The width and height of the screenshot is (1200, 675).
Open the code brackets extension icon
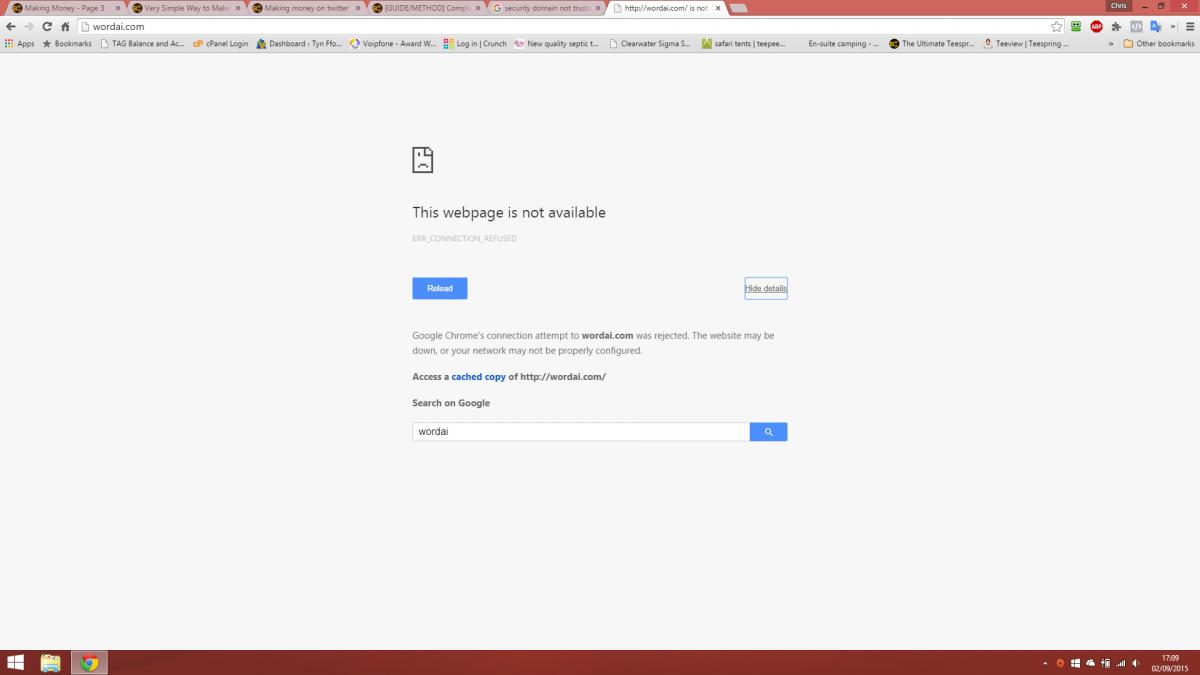coord(1136,27)
